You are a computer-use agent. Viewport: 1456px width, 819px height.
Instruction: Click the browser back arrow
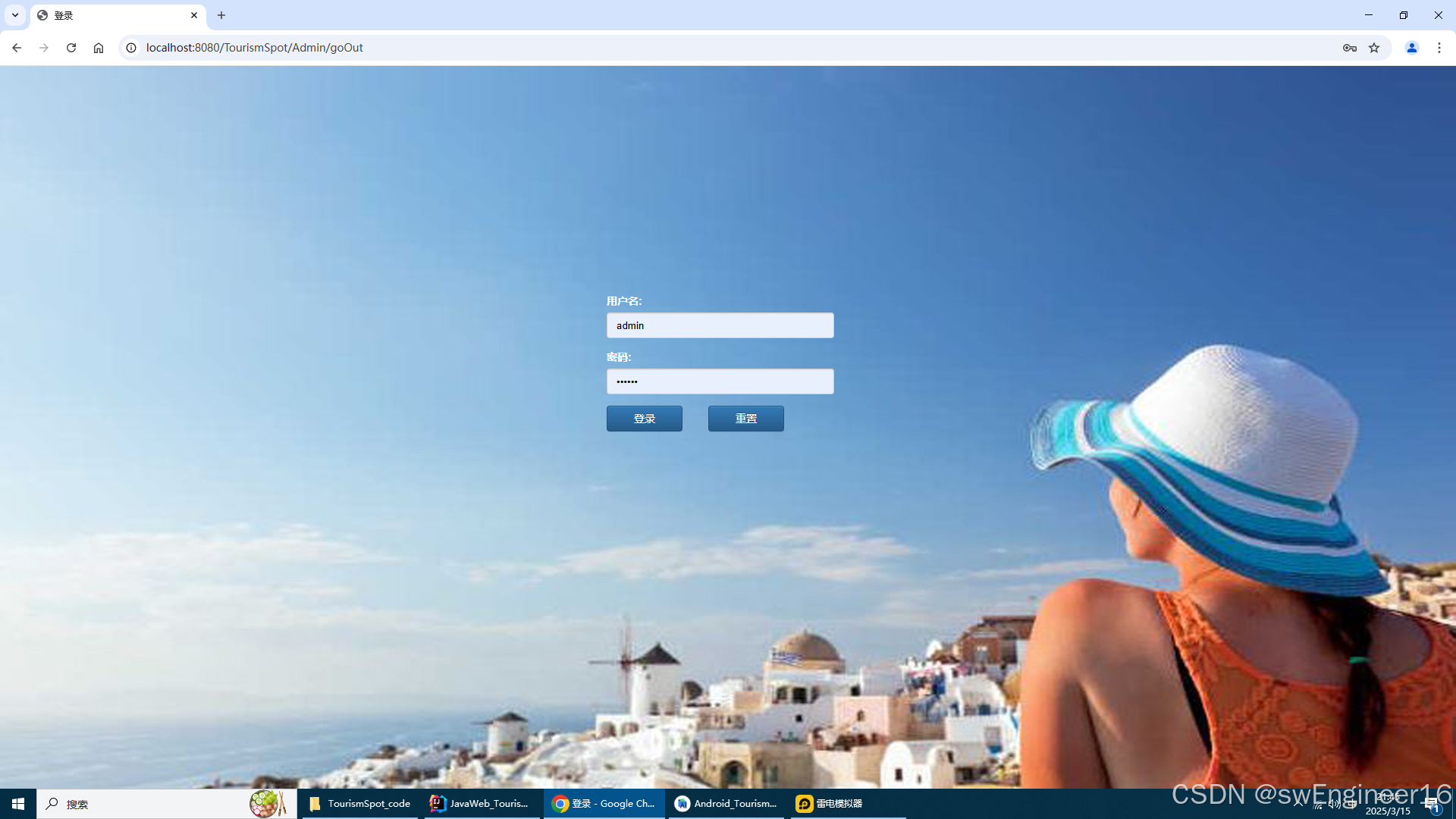pos(17,48)
